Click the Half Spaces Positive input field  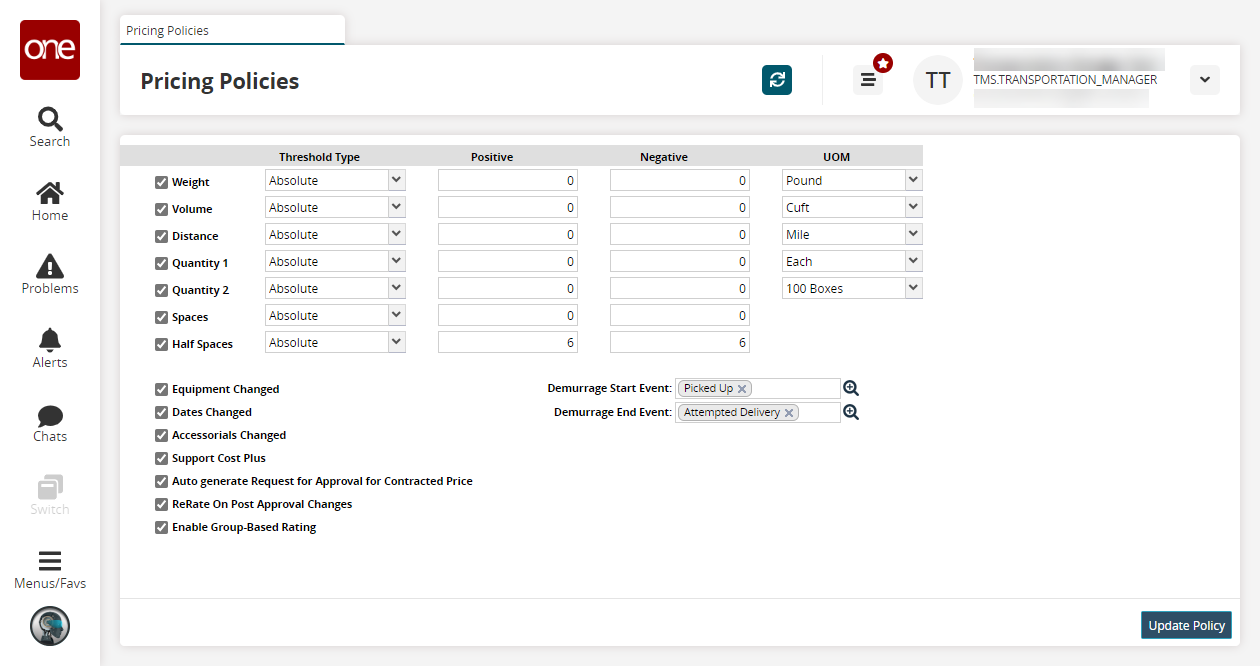coord(508,342)
